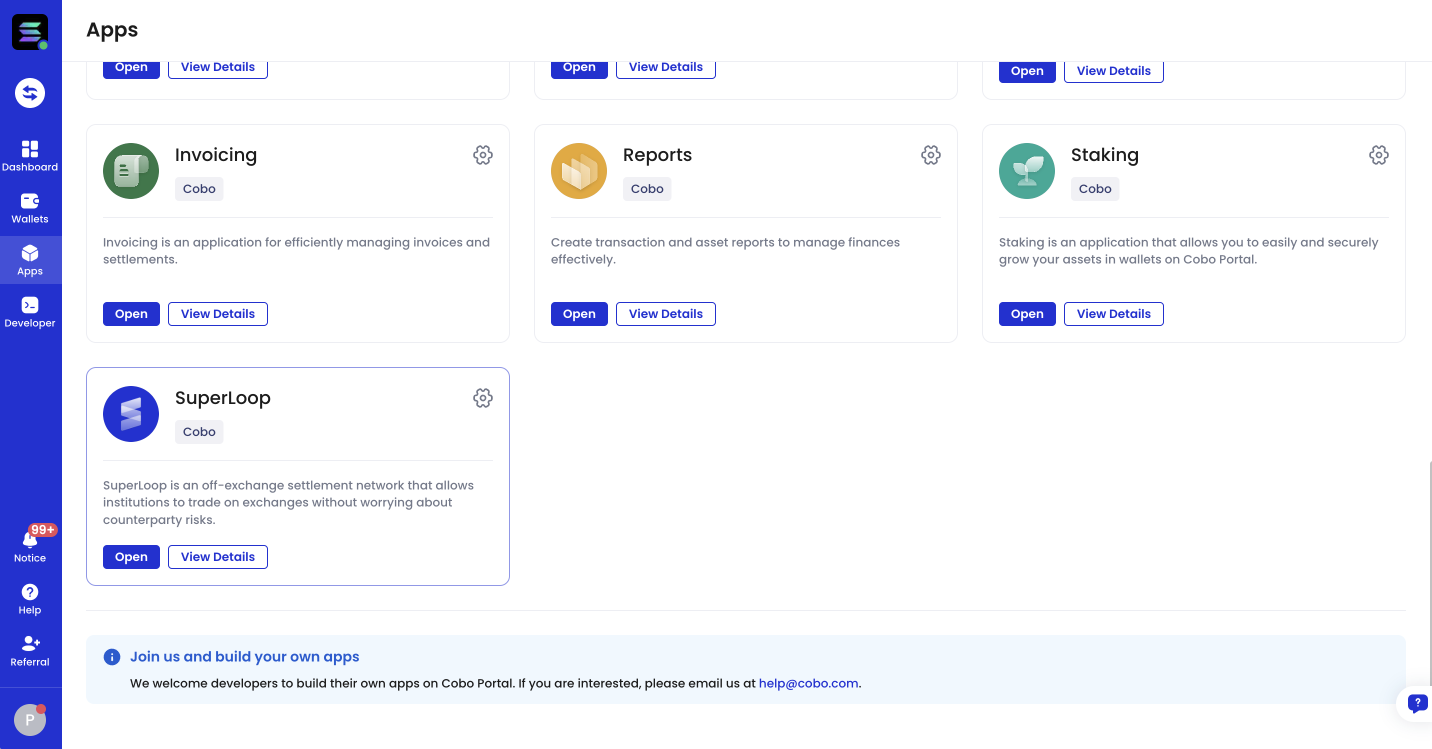The image size is (1432, 749).
Task: View Details of Invoicing app
Action: pos(218,314)
